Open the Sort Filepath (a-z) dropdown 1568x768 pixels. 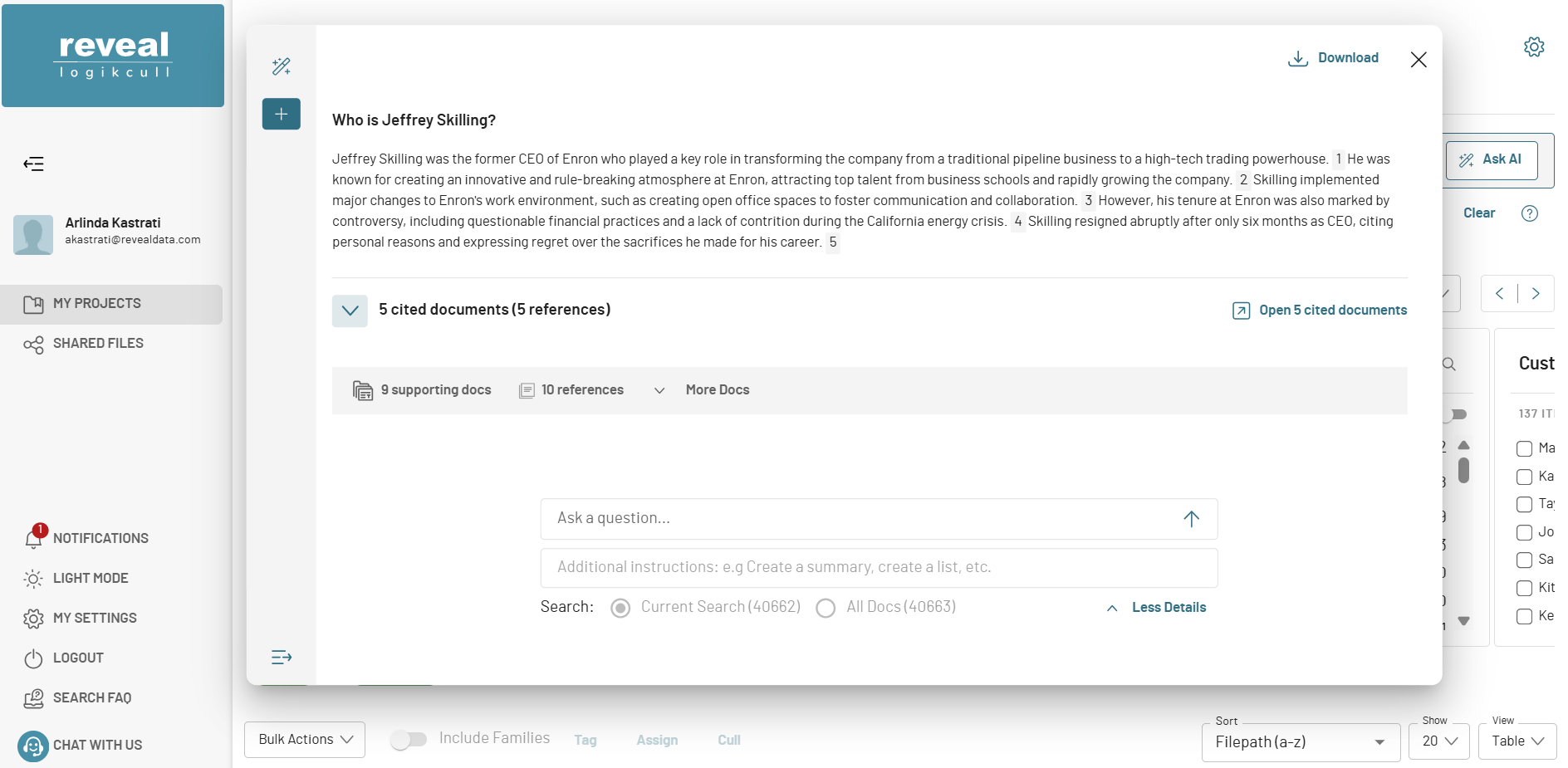coord(1300,742)
